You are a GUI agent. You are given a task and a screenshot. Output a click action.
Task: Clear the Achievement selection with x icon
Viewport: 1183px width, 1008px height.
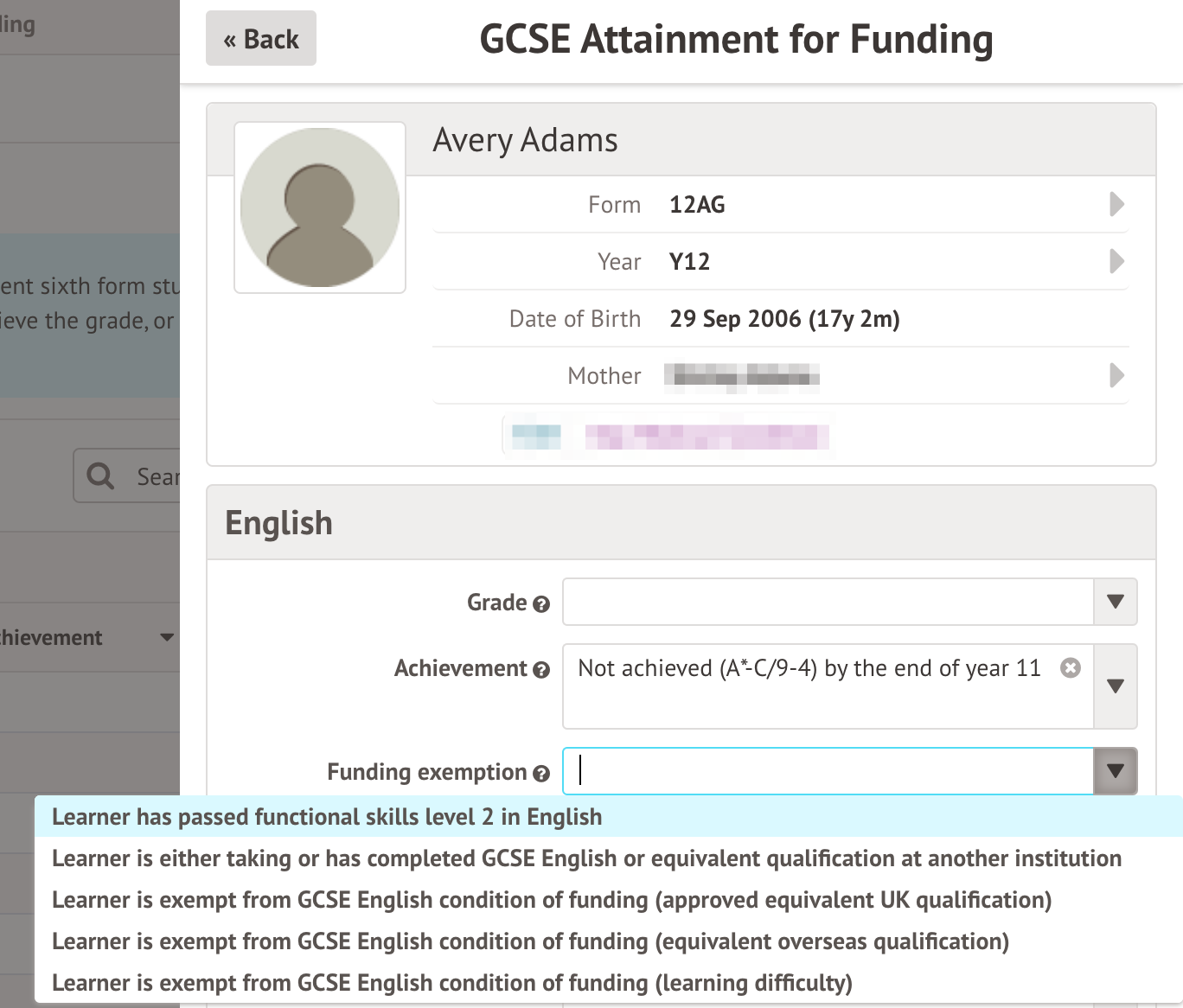click(x=1071, y=668)
